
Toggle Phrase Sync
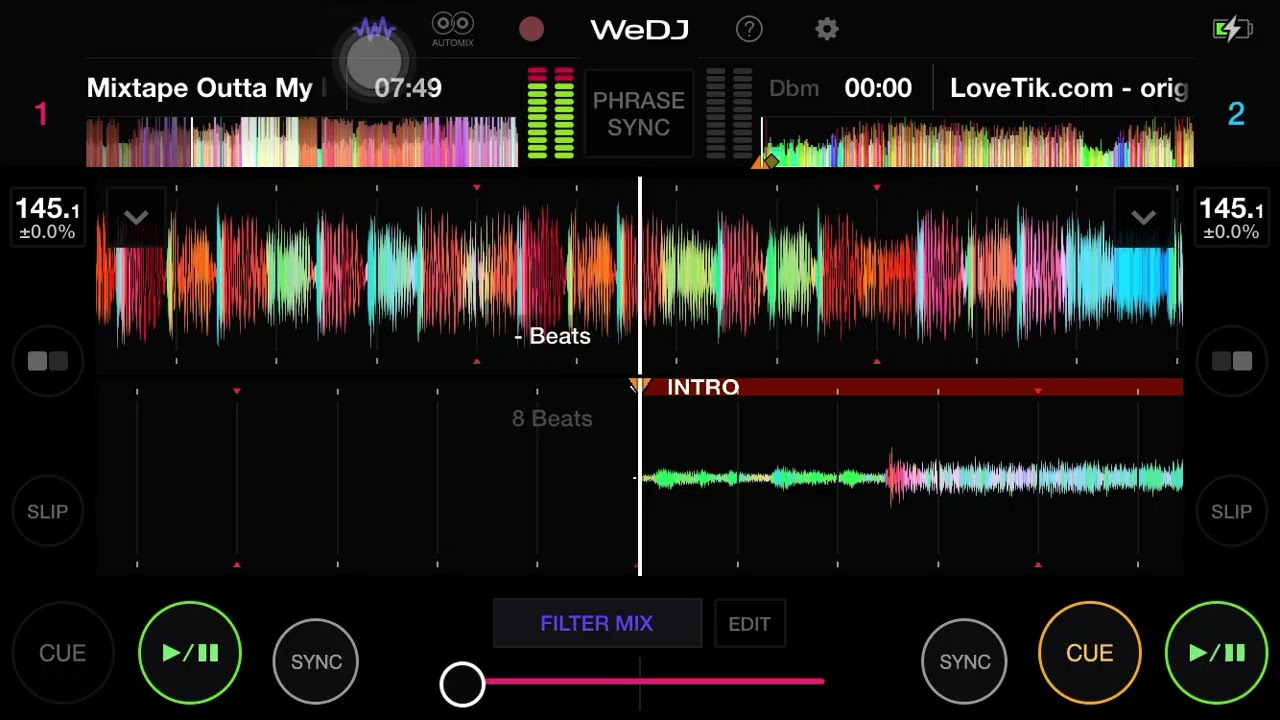pyautogui.click(x=639, y=114)
